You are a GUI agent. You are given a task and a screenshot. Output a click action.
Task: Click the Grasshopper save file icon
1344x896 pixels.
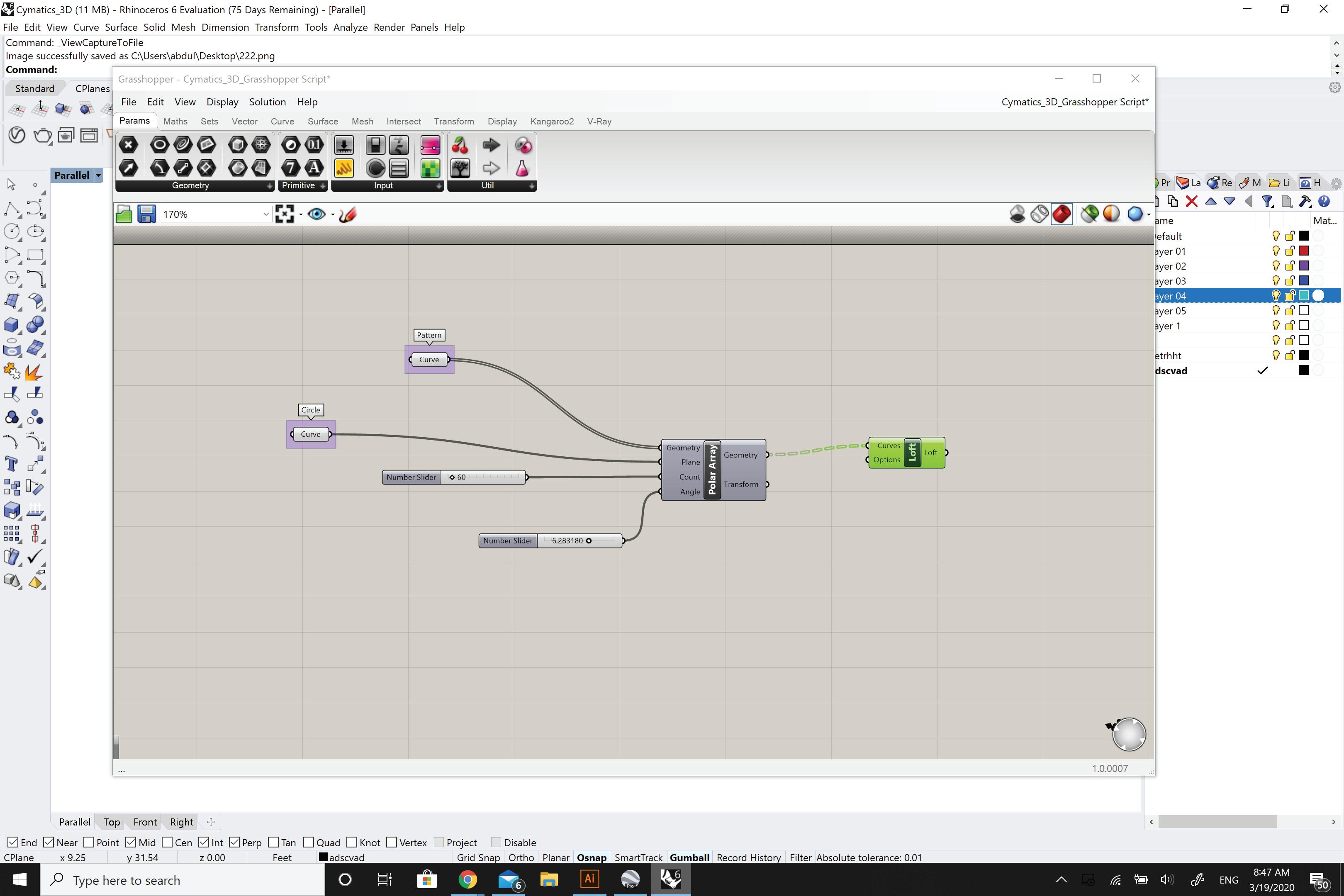coord(146,214)
